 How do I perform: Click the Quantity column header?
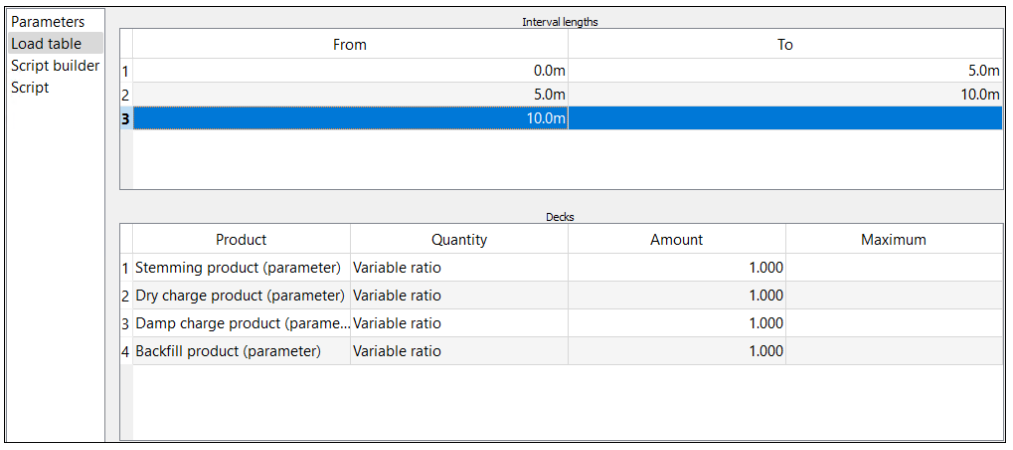[459, 239]
